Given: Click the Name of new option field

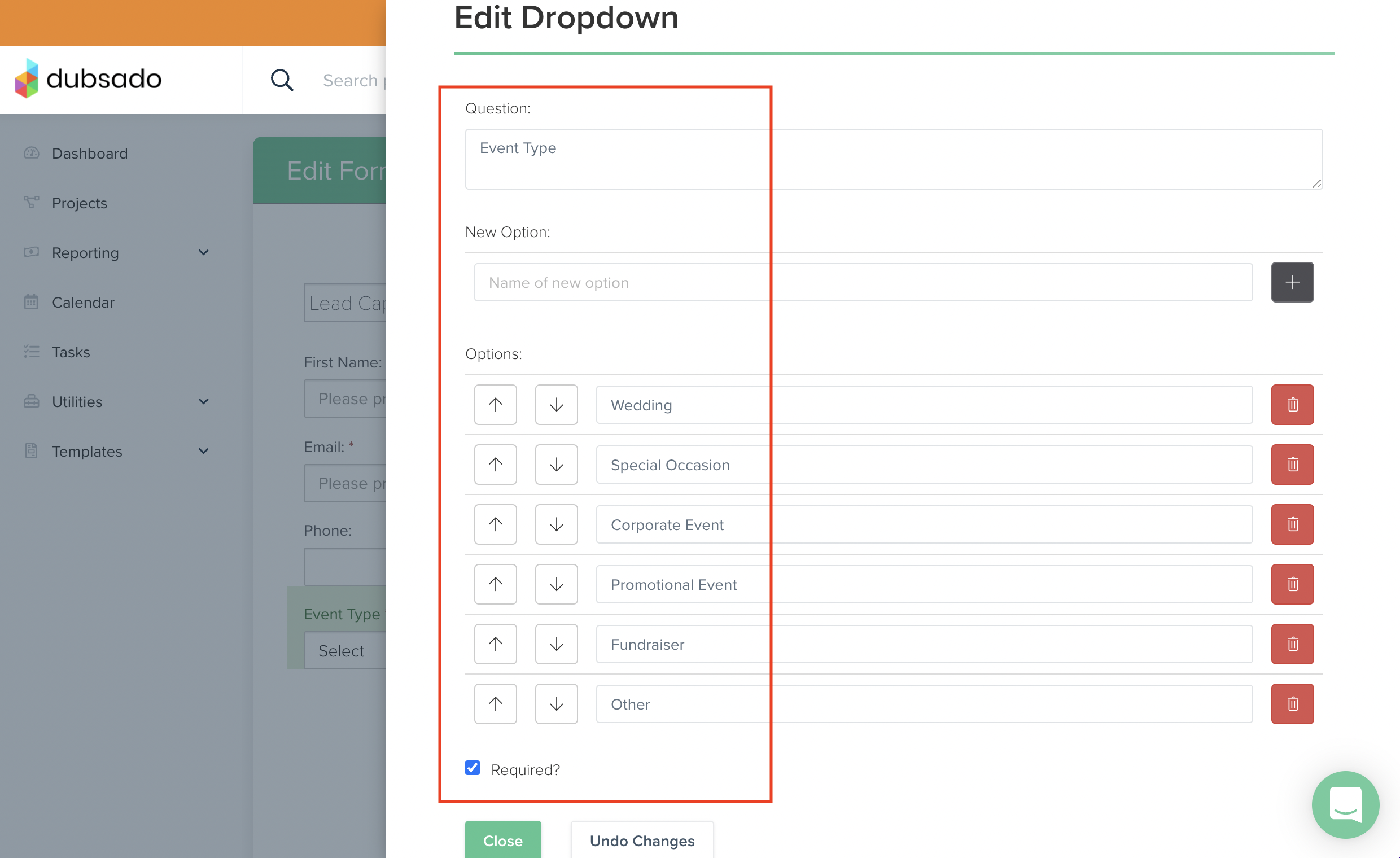Looking at the screenshot, I should (863, 282).
